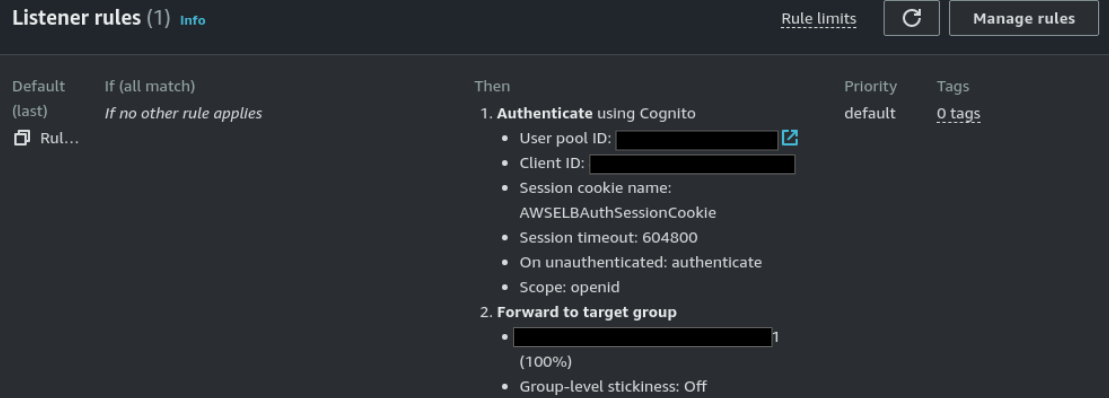Refresh the listener rules list
The width and height of the screenshot is (1109, 398).
pos(911,18)
